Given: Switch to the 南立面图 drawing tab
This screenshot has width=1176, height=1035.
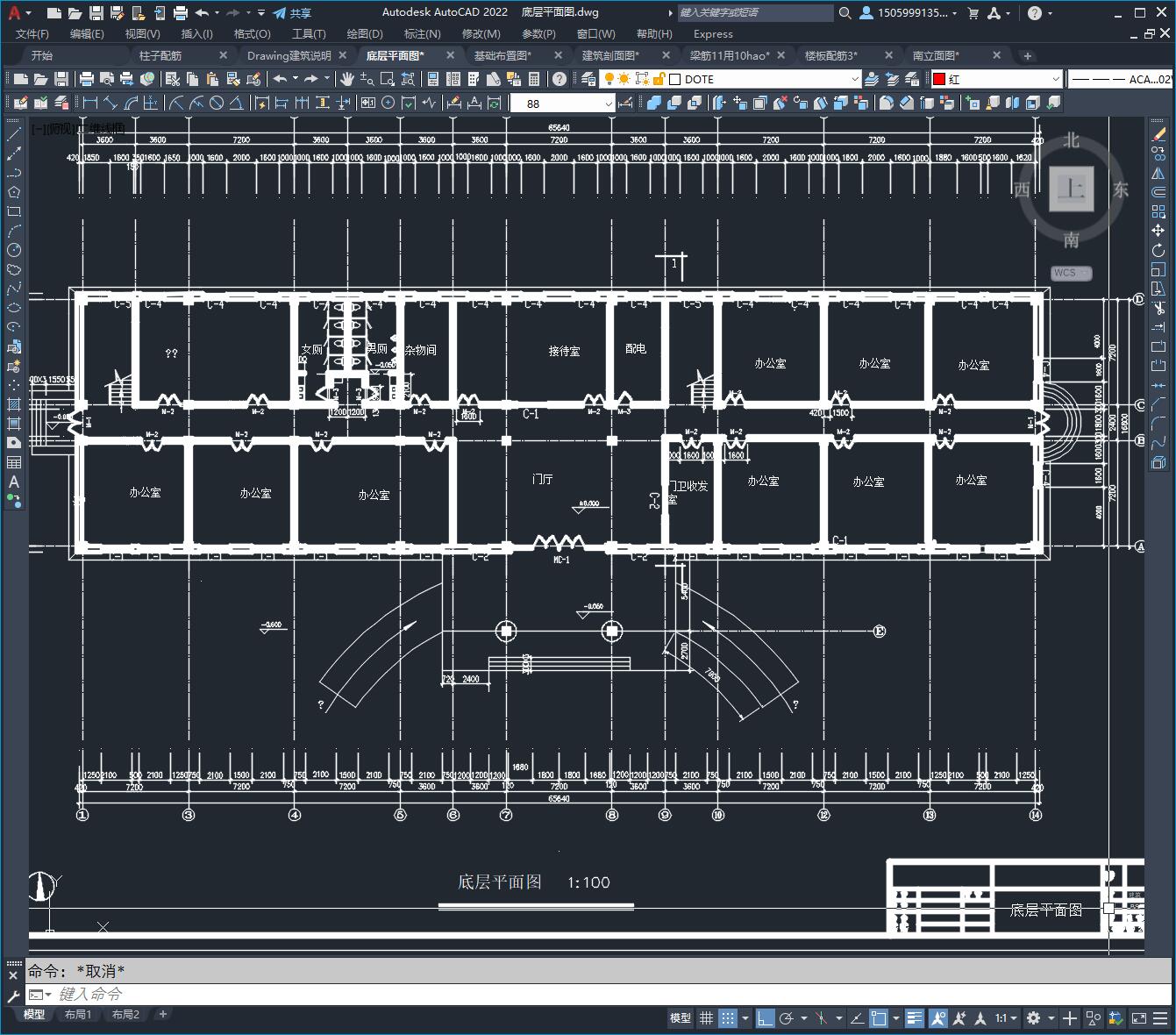Looking at the screenshot, I should 936,55.
